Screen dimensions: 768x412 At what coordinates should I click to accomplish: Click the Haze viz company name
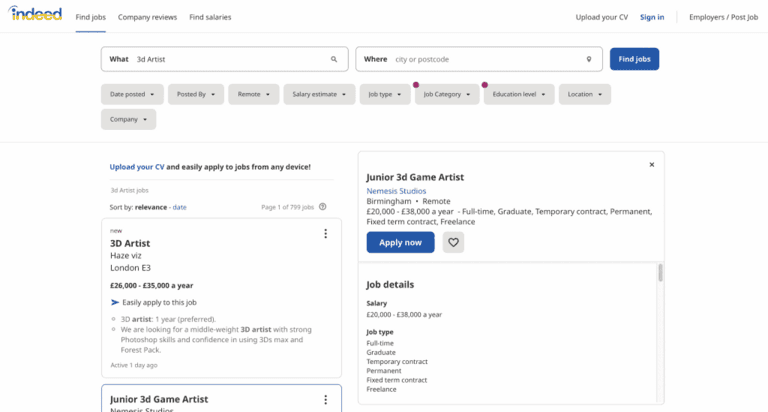(125, 256)
